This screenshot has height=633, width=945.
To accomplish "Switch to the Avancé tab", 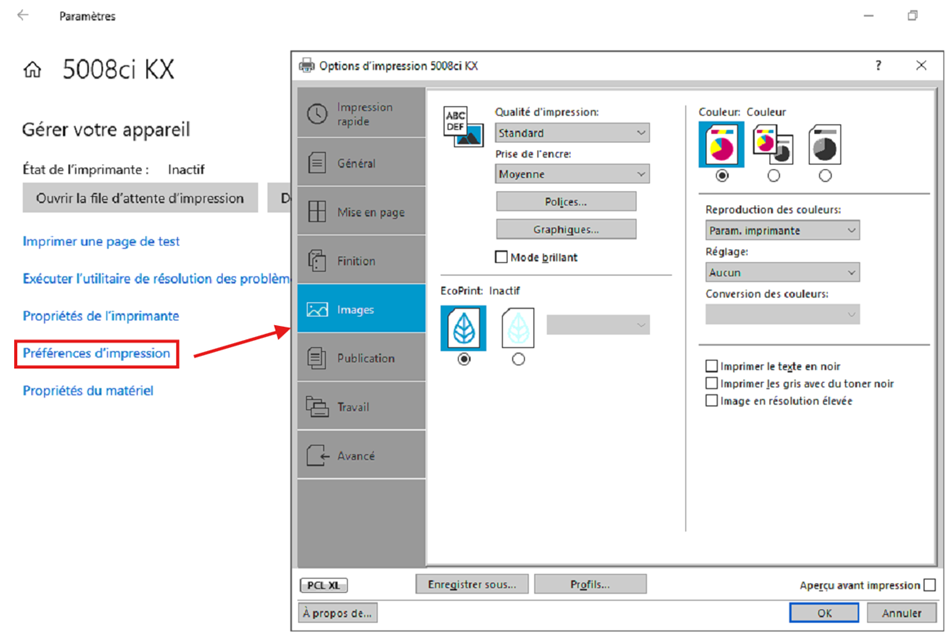I will point(362,455).
